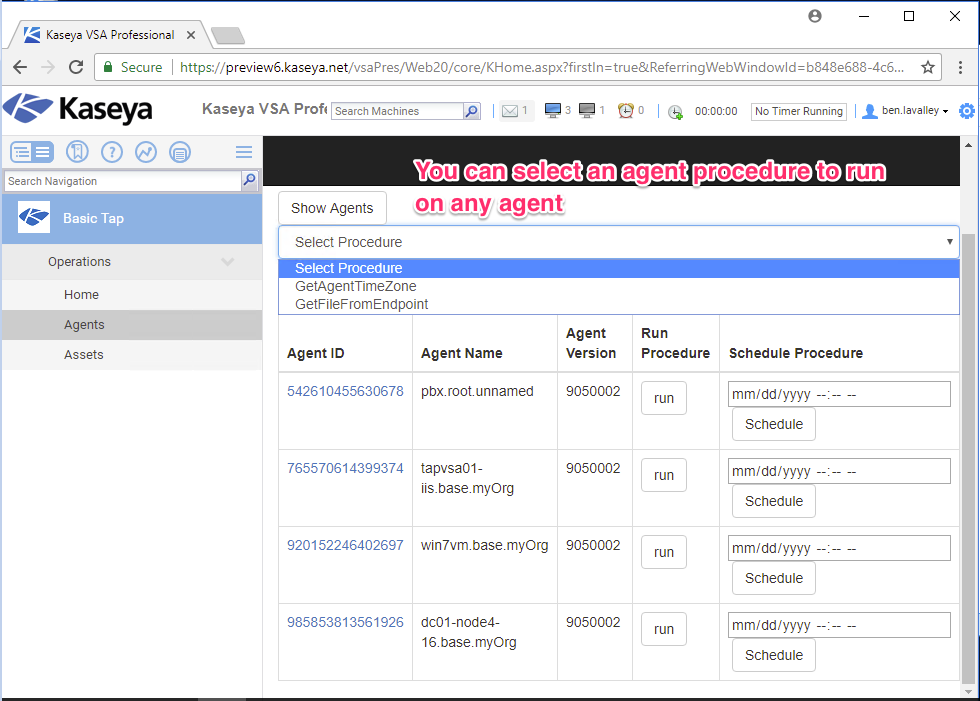
Task: Click Schedule for pbx.root.unnamed
Action: point(774,424)
